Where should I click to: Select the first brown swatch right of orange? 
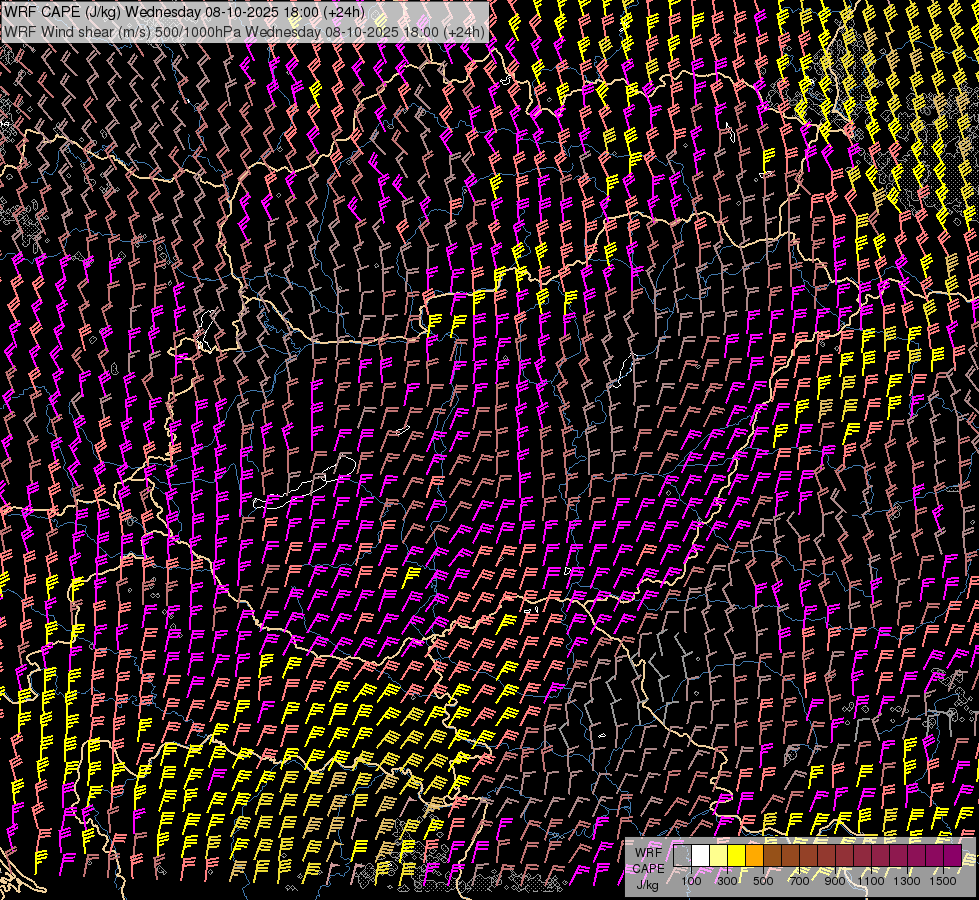[772, 856]
